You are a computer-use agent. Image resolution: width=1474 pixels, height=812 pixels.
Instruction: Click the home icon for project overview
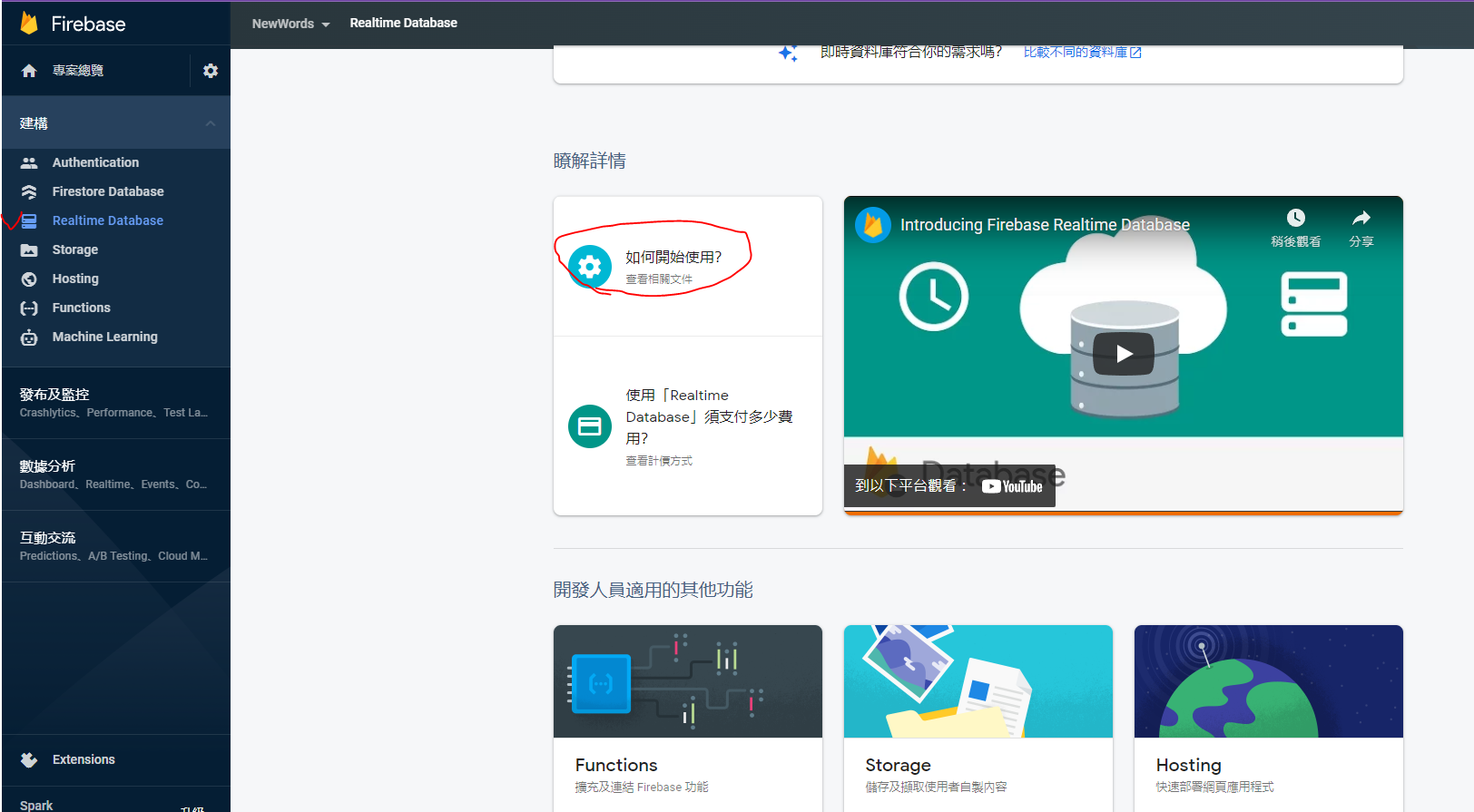[x=29, y=71]
